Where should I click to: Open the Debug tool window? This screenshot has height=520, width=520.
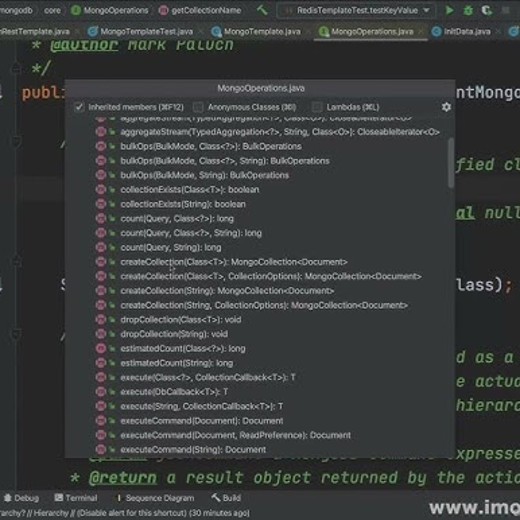pyautogui.click(x=21, y=498)
